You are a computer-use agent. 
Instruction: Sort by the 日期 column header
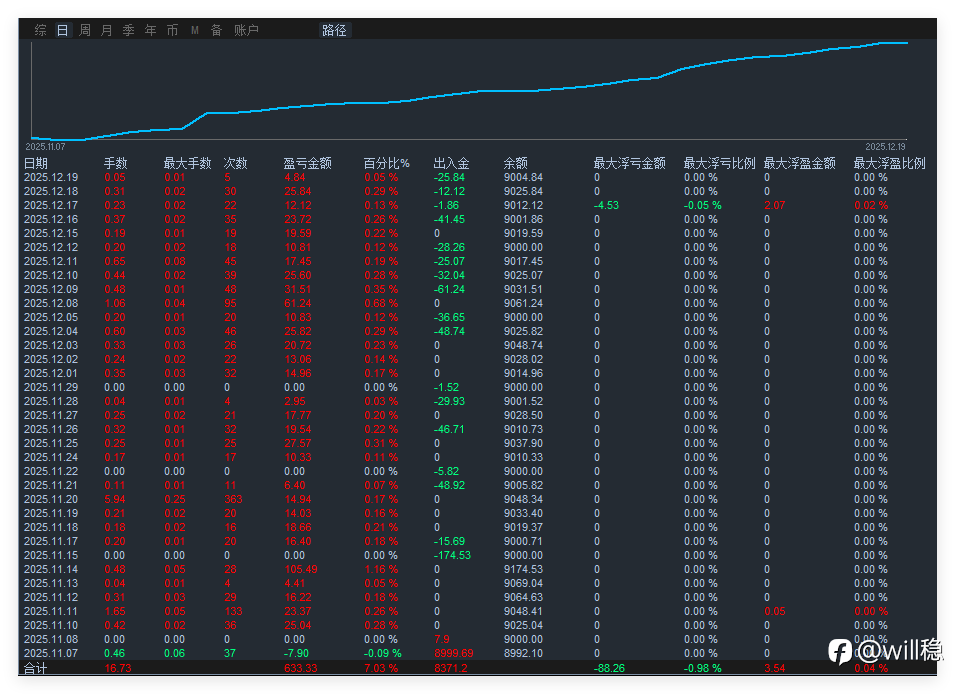36,163
